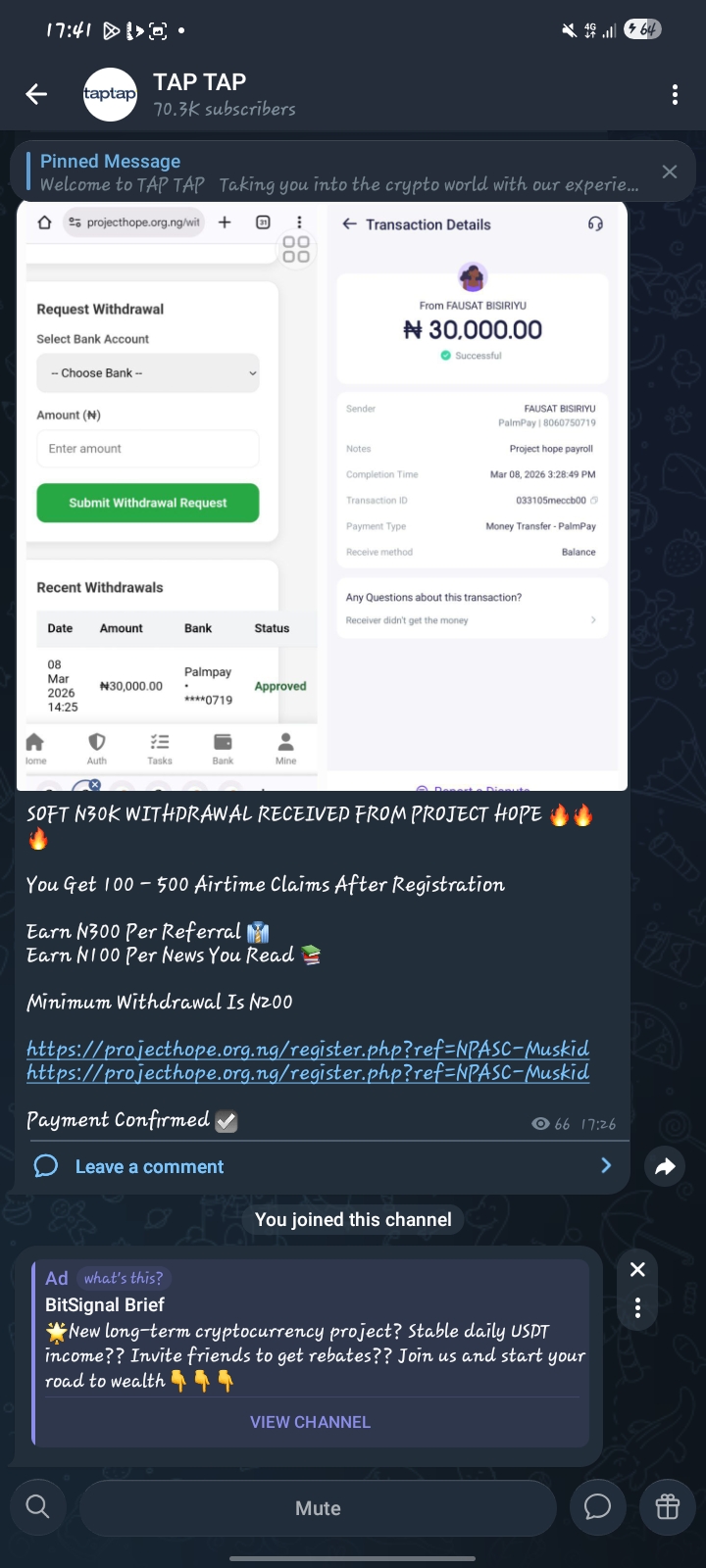
Task: Dismiss the pinned message bar
Action: [x=670, y=171]
